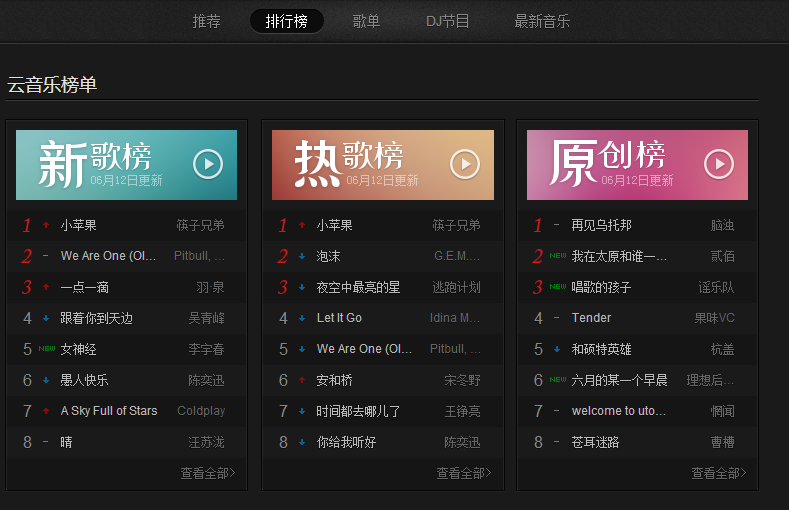Select the 排行榜 tab
789x510 pixels.
pos(287,21)
